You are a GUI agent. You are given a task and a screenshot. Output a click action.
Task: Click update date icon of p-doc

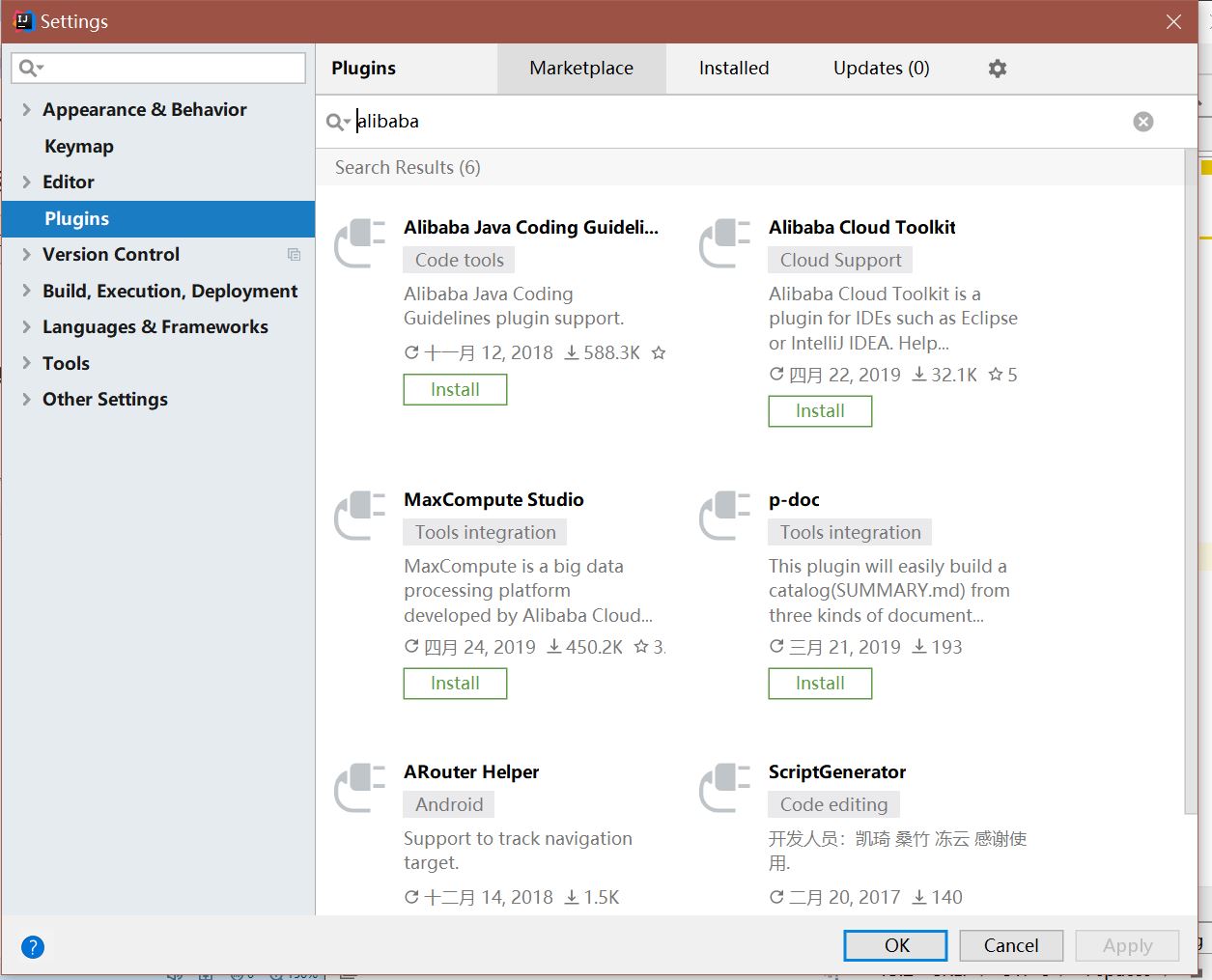click(776, 647)
